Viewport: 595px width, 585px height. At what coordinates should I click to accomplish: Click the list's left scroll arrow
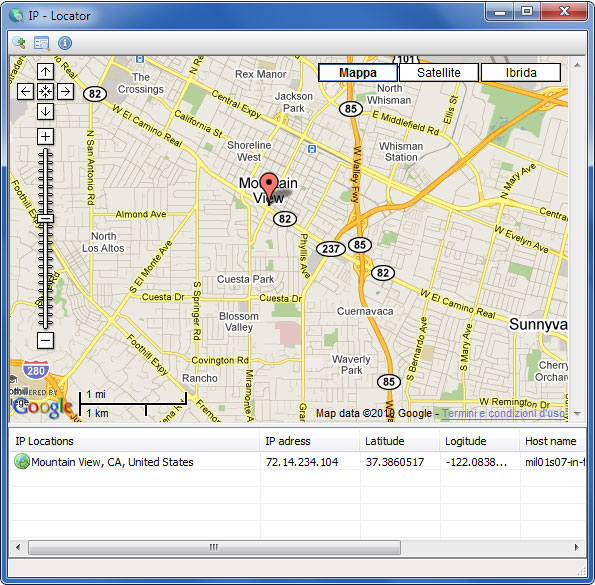(18, 547)
